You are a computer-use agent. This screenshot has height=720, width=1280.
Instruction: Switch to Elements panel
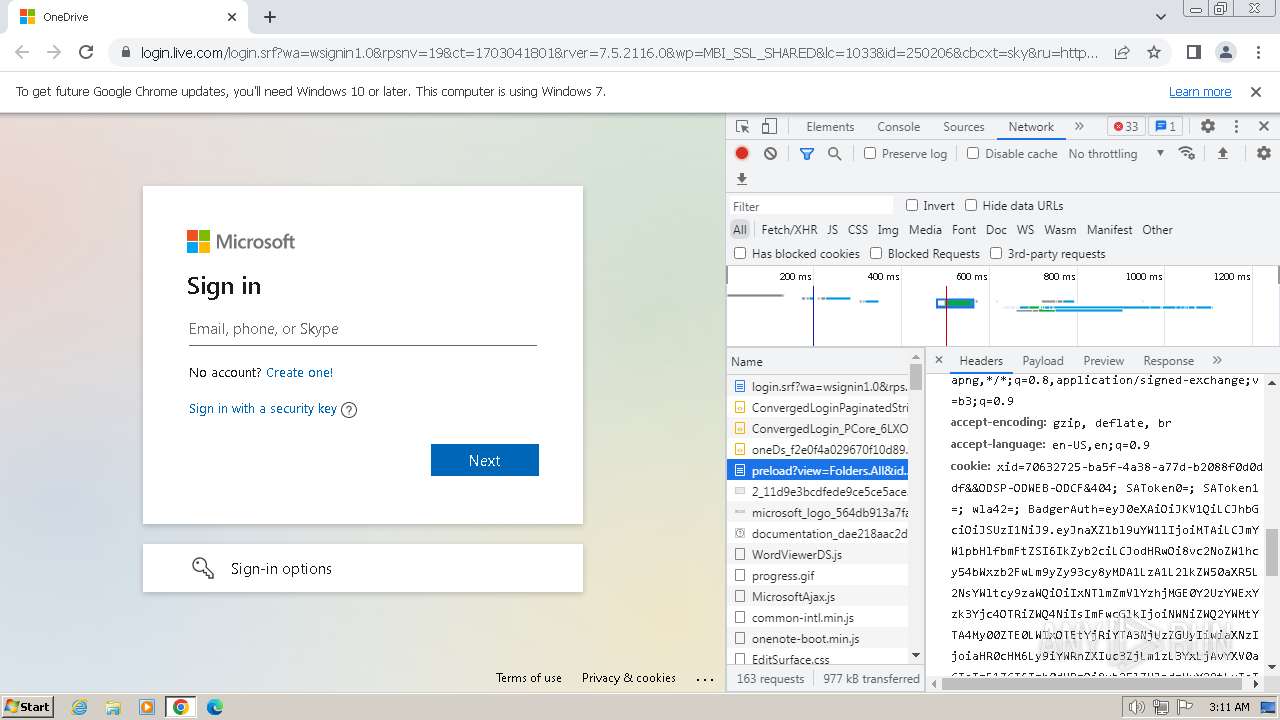click(830, 127)
